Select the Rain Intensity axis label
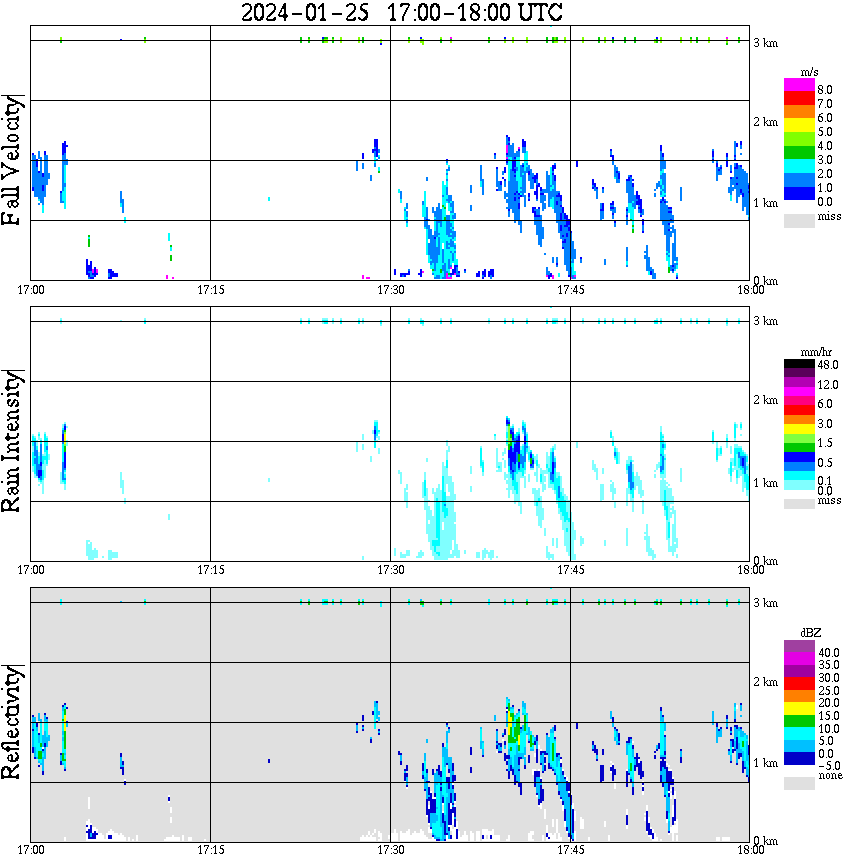This screenshot has height=868, width=850. coord(11,441)
